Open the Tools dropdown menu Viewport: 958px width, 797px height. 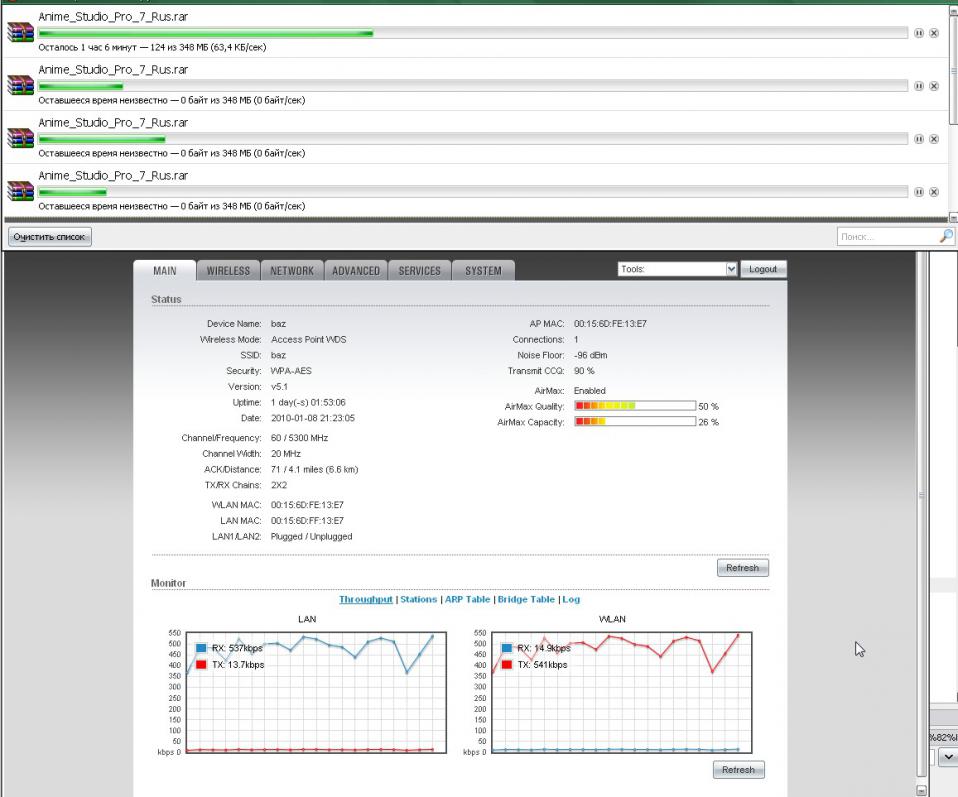677,269
